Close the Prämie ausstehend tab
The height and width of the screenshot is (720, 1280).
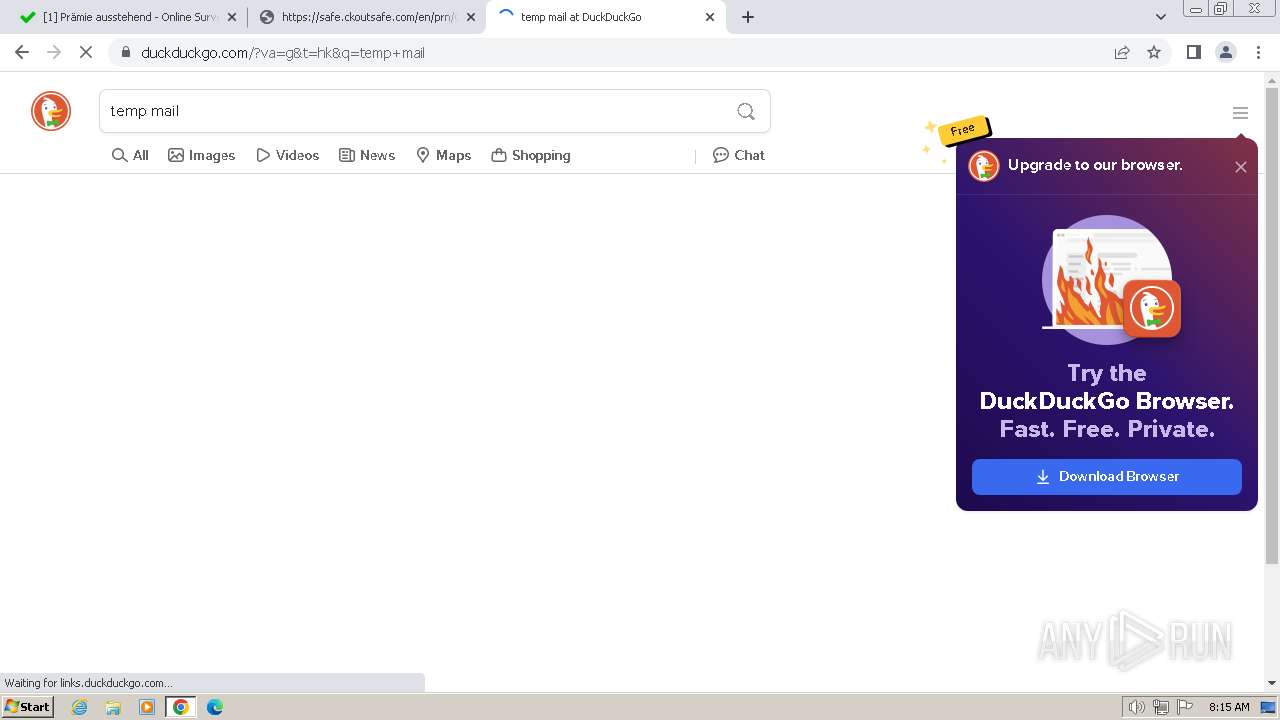pos(232,17)
